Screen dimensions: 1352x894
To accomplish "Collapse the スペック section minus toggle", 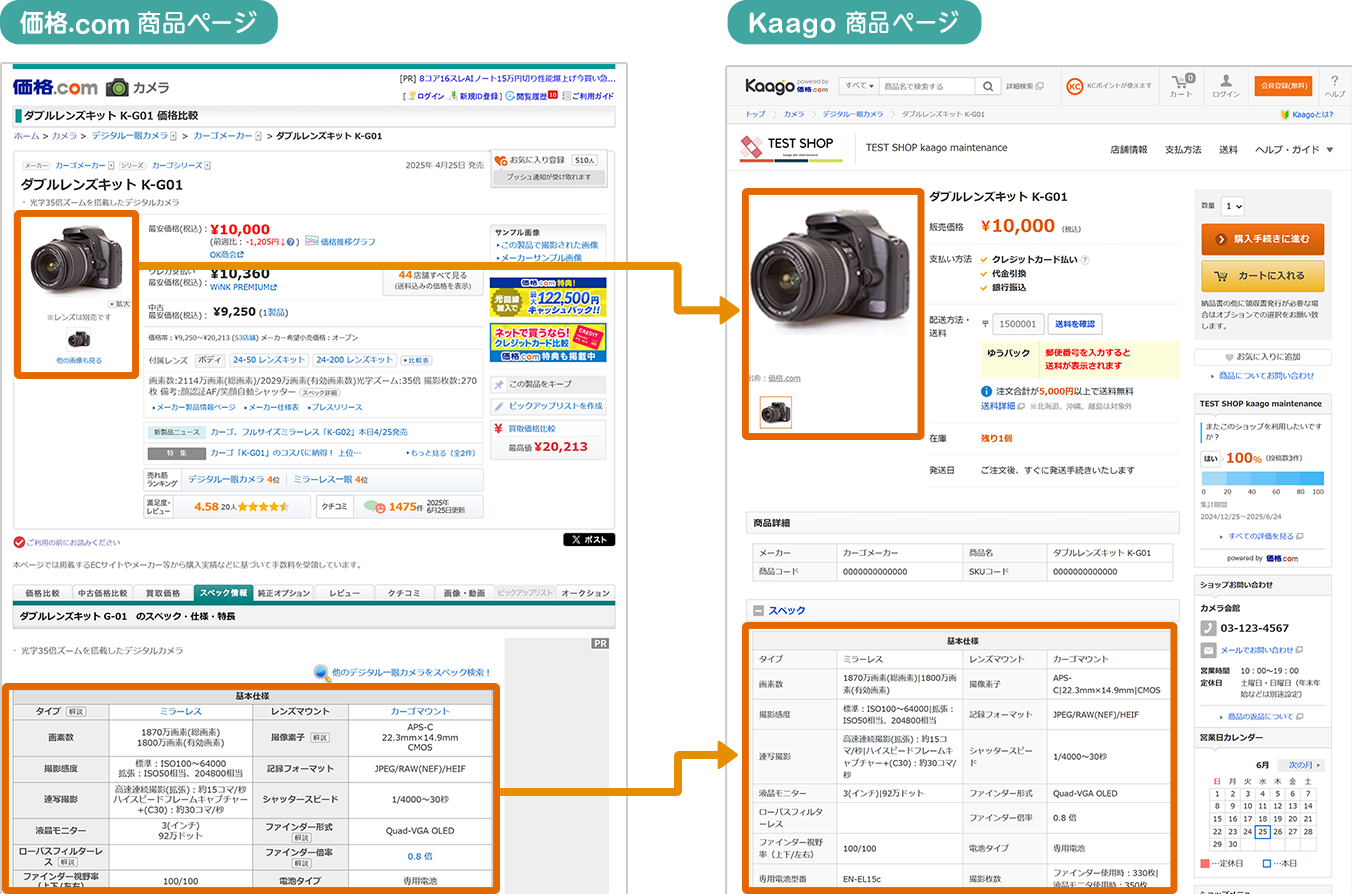I will pos(759,610).
